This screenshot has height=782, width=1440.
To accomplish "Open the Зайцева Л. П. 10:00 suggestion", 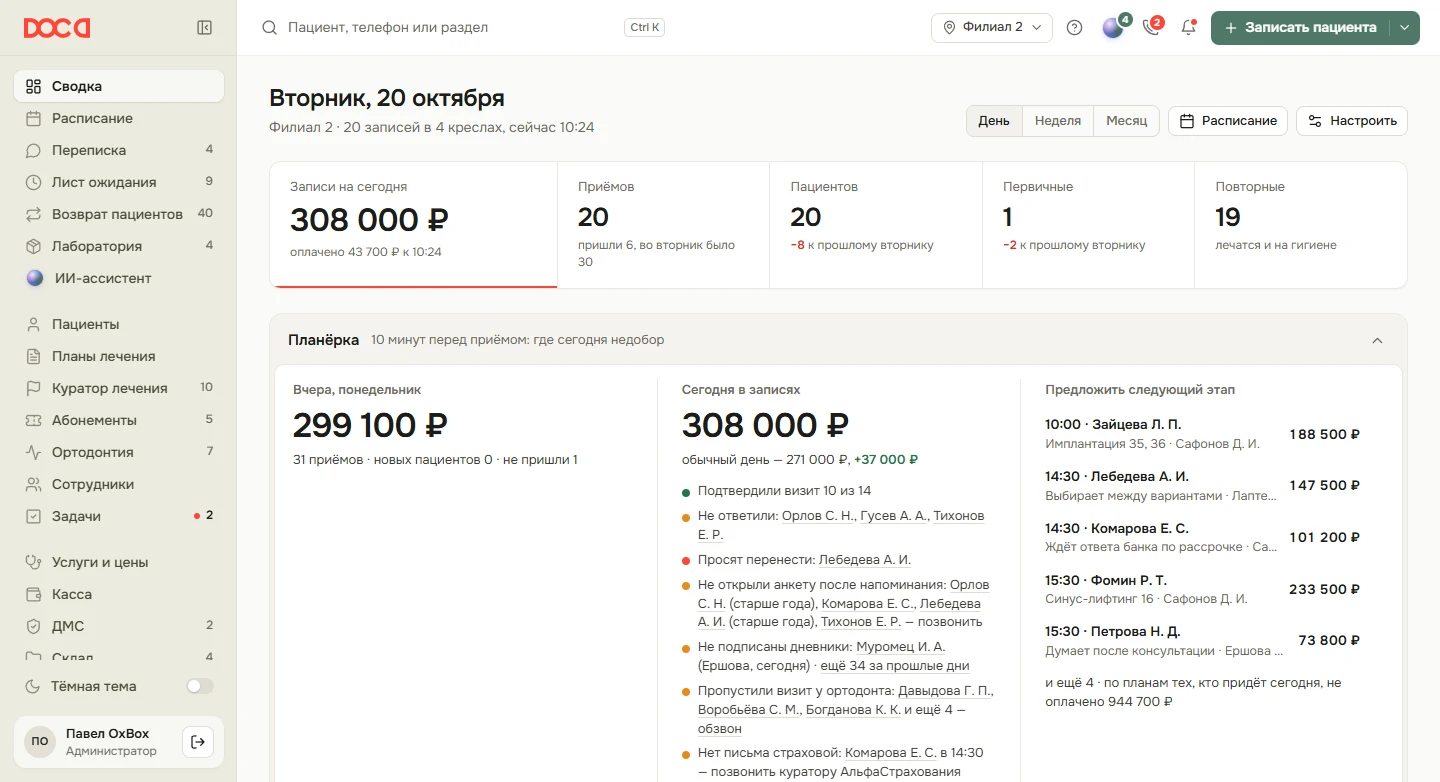I will [x=1203, y=433].
